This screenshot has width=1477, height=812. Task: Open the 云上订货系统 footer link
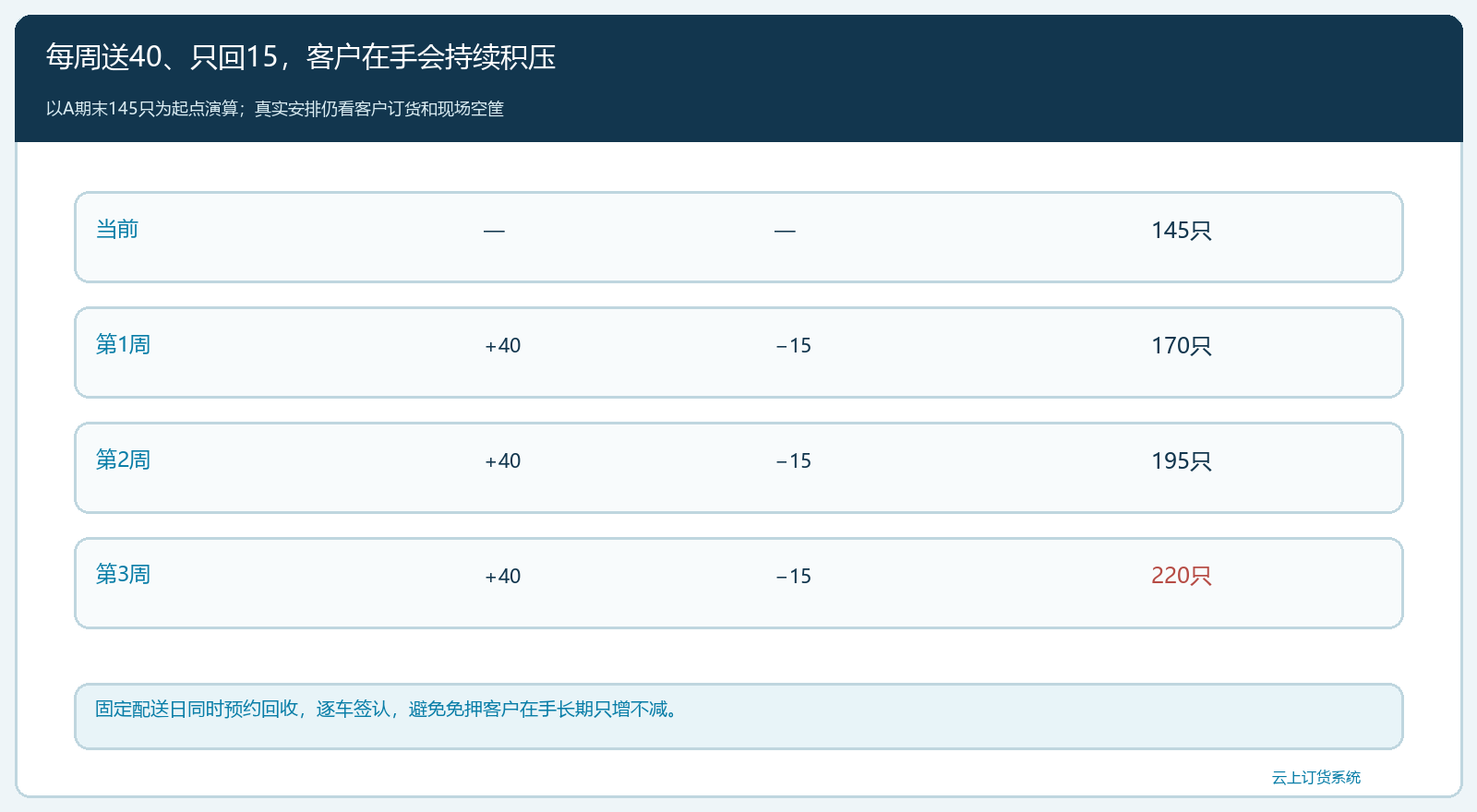pos(1316,778)
